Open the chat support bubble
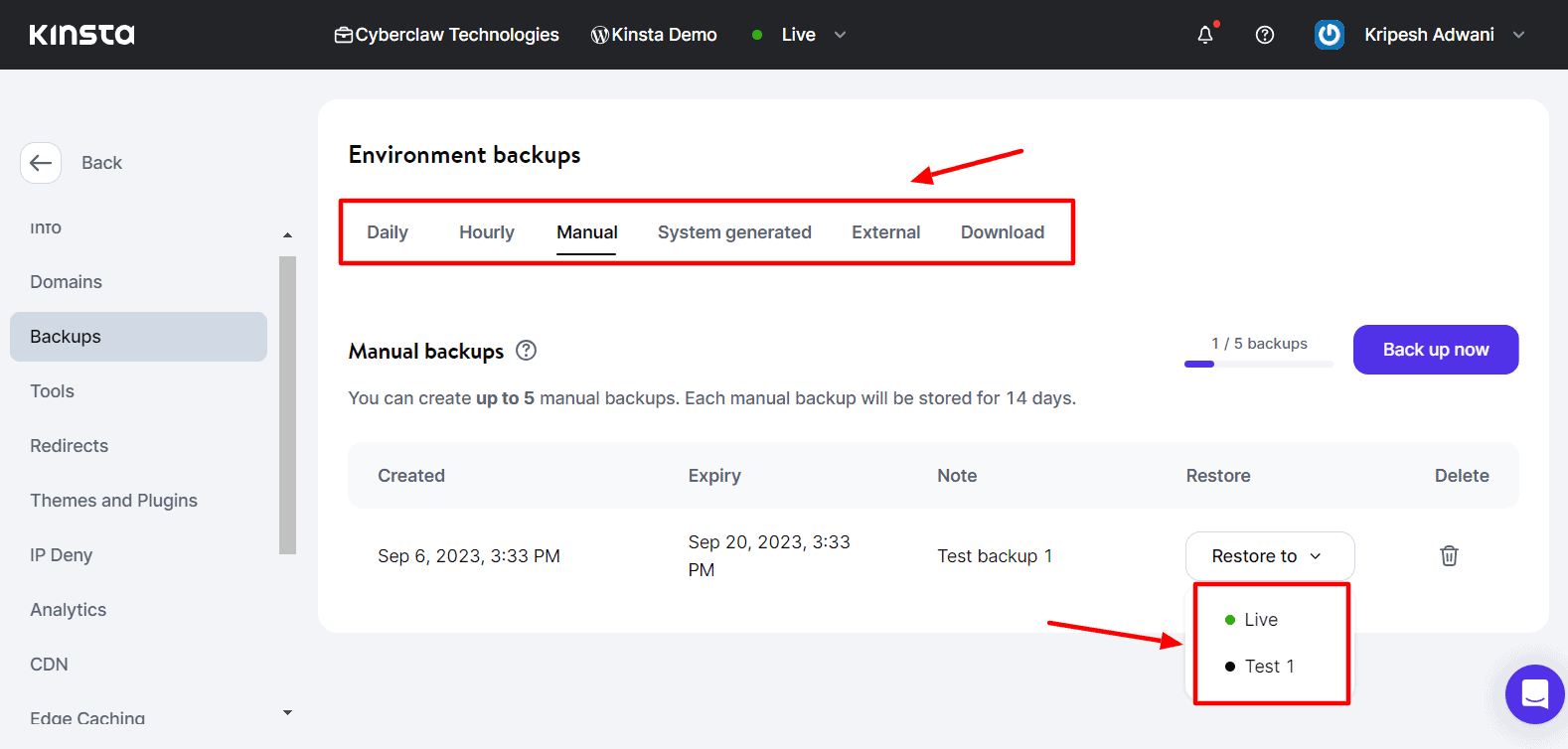Screen dimensions: 1568x749 tap(1534, 693)
